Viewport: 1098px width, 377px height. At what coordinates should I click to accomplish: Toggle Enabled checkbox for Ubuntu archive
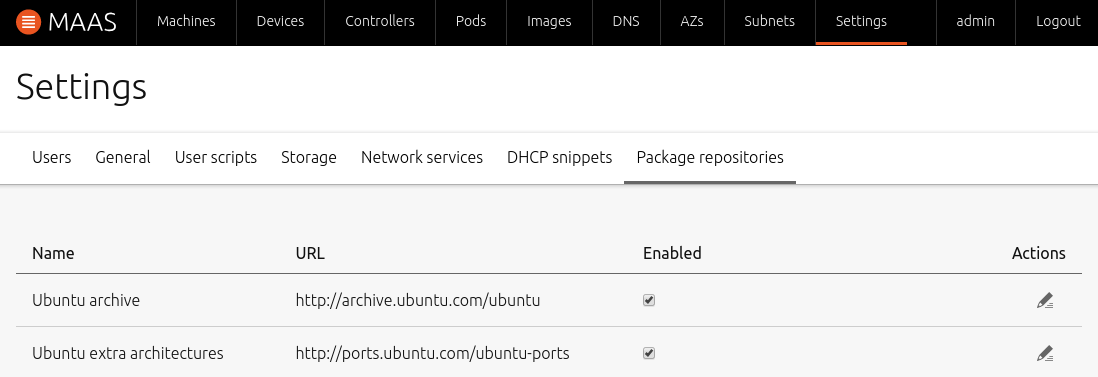click(649, 301)
